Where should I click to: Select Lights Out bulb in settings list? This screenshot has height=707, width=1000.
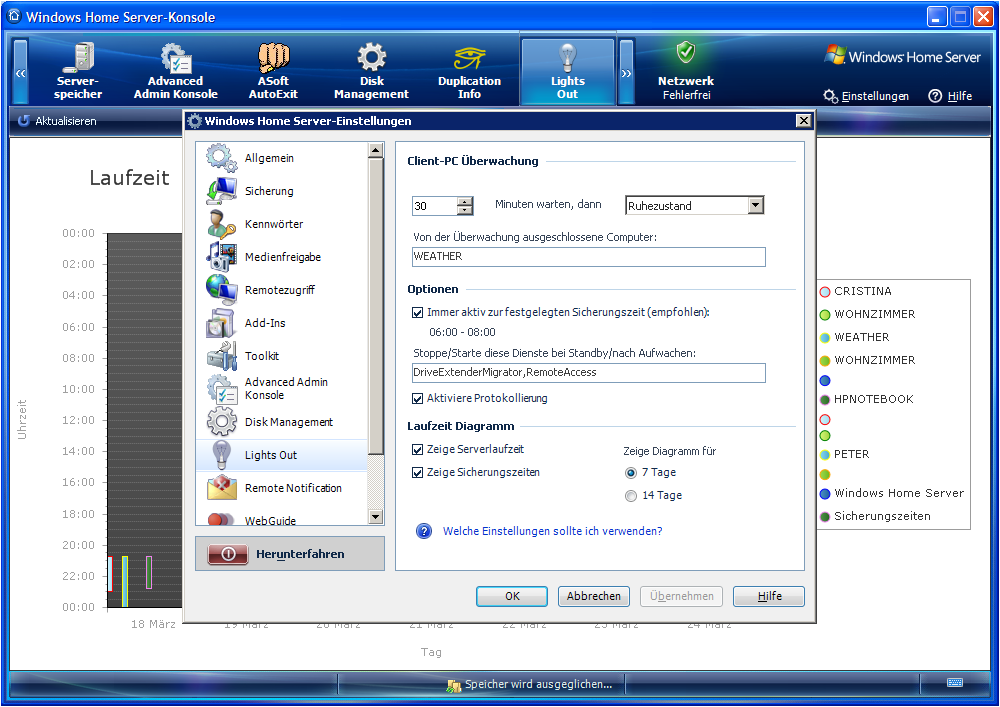(221, 455)
